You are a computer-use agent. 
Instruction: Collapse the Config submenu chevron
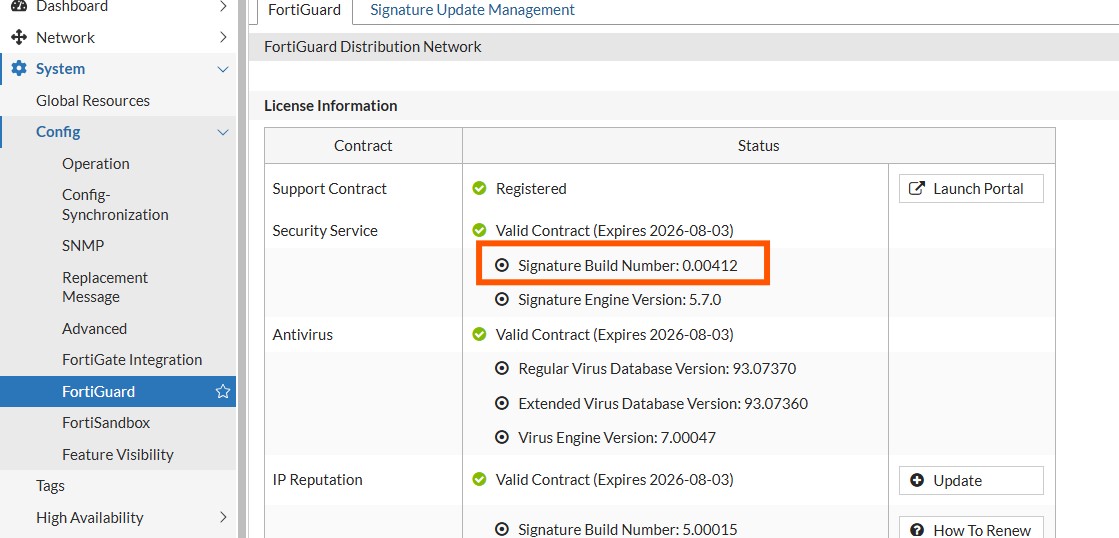(x=223, y=132)
